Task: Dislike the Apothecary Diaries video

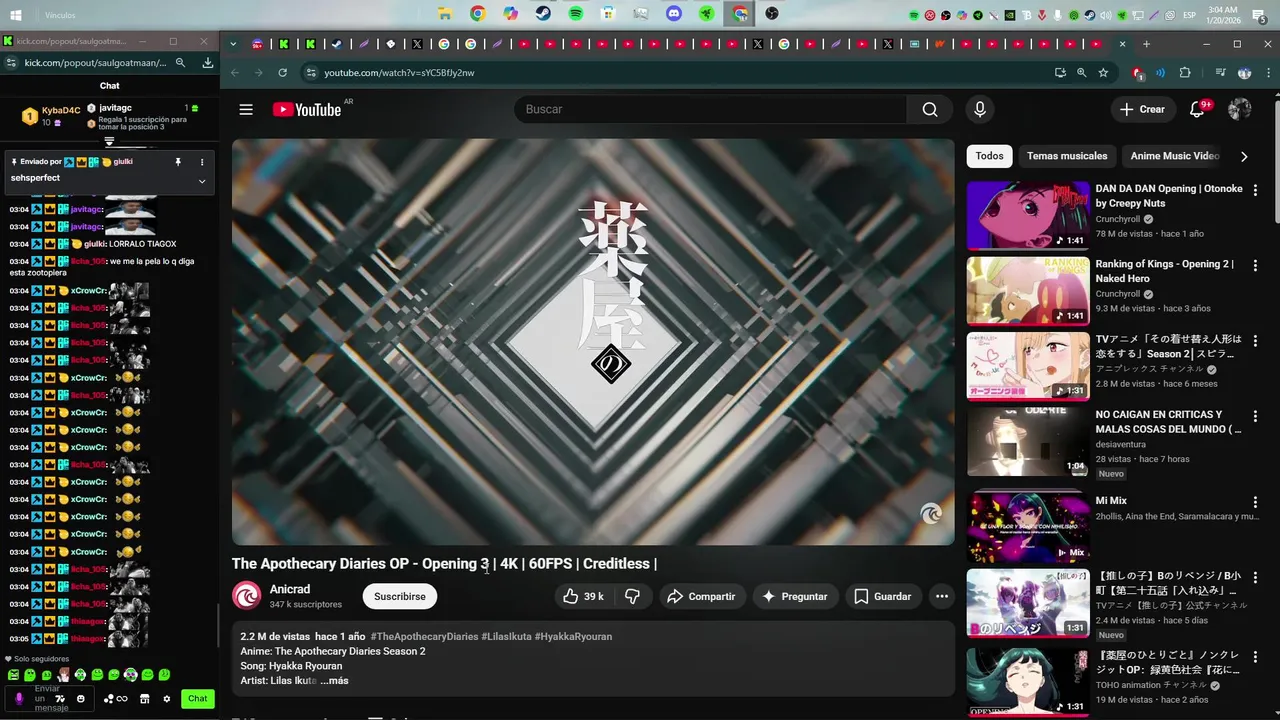Action: coord(632,596)
